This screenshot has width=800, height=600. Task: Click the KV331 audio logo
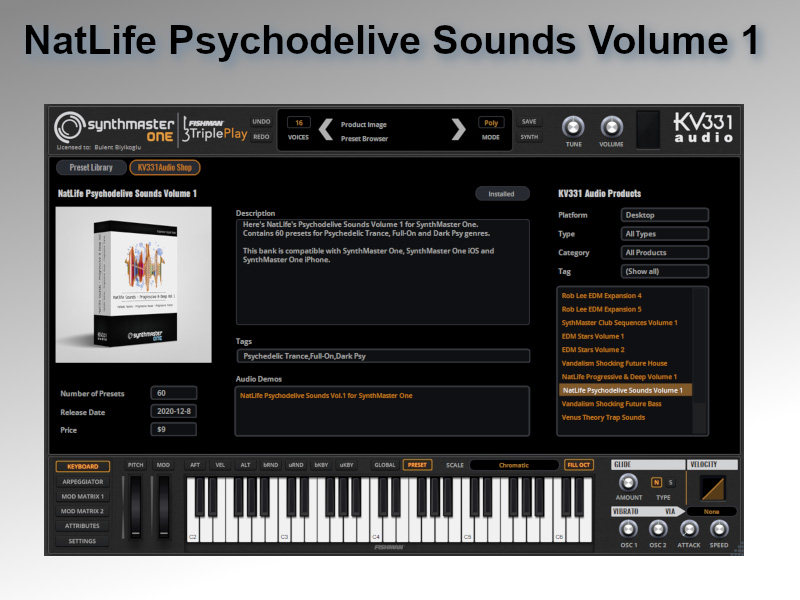pos(703,128)
